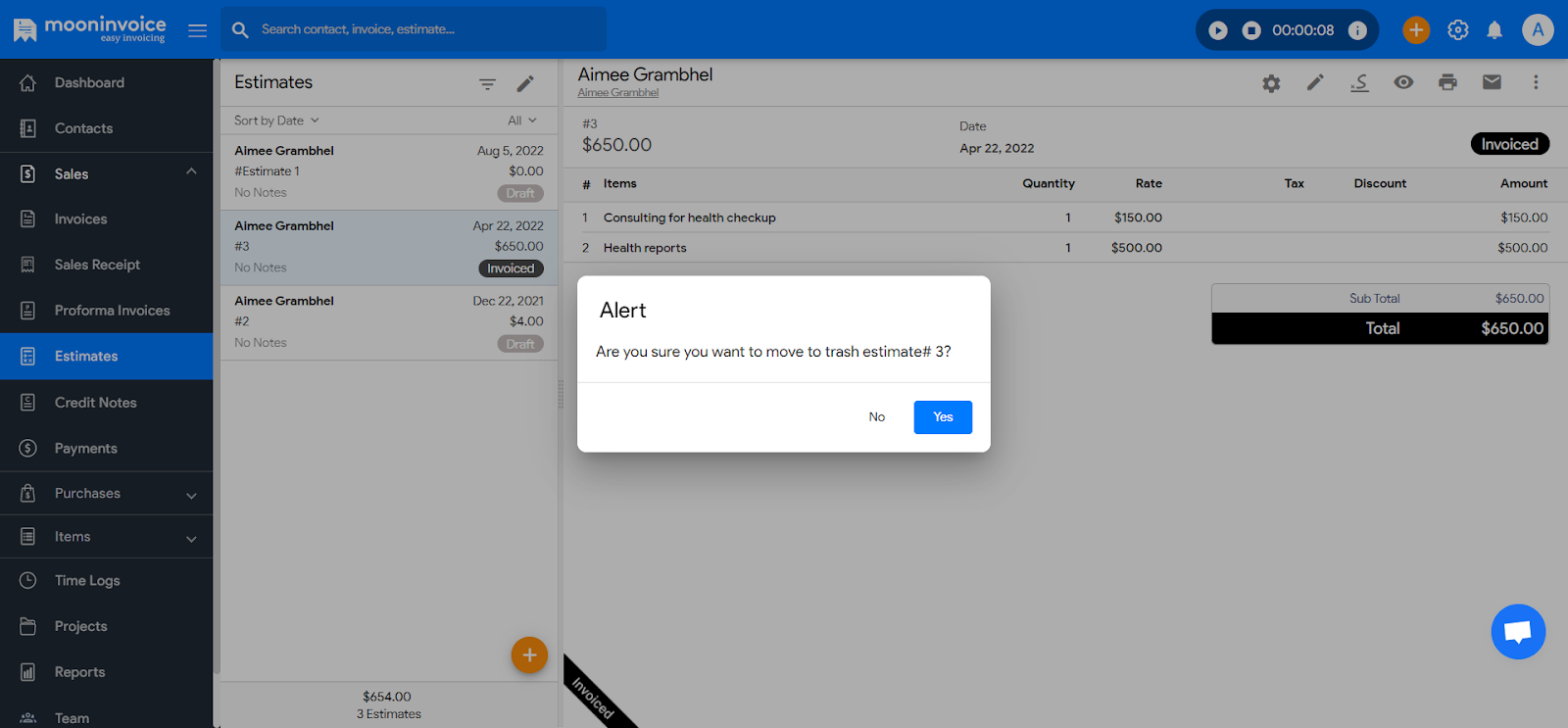Click the search contact, invoice field
Viewport: 1568px width, 728px height.
(x=414, y=29)
